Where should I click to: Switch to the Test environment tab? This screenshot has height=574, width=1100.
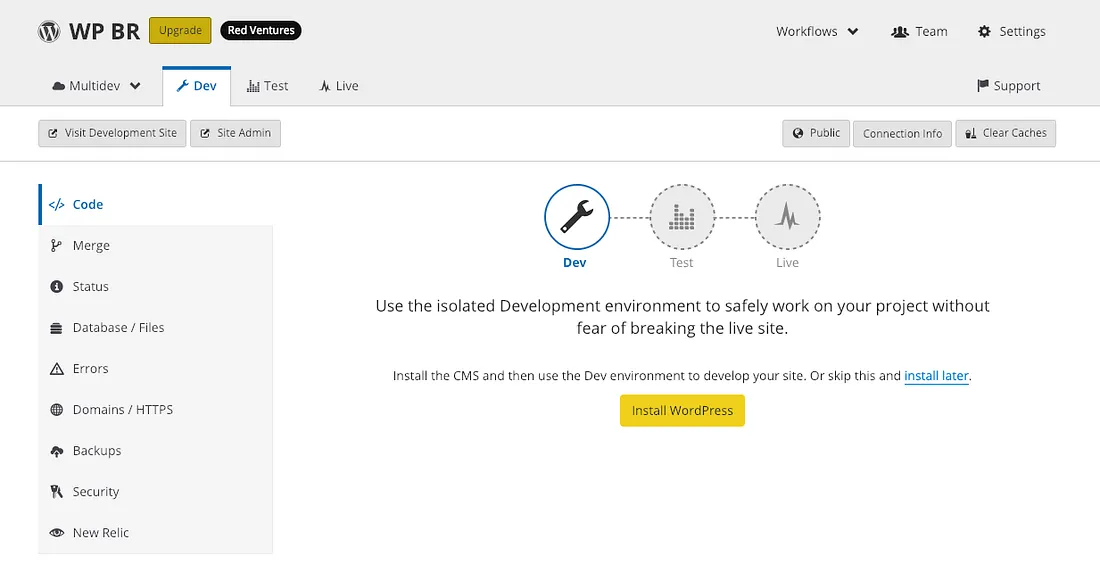[267, 86]
